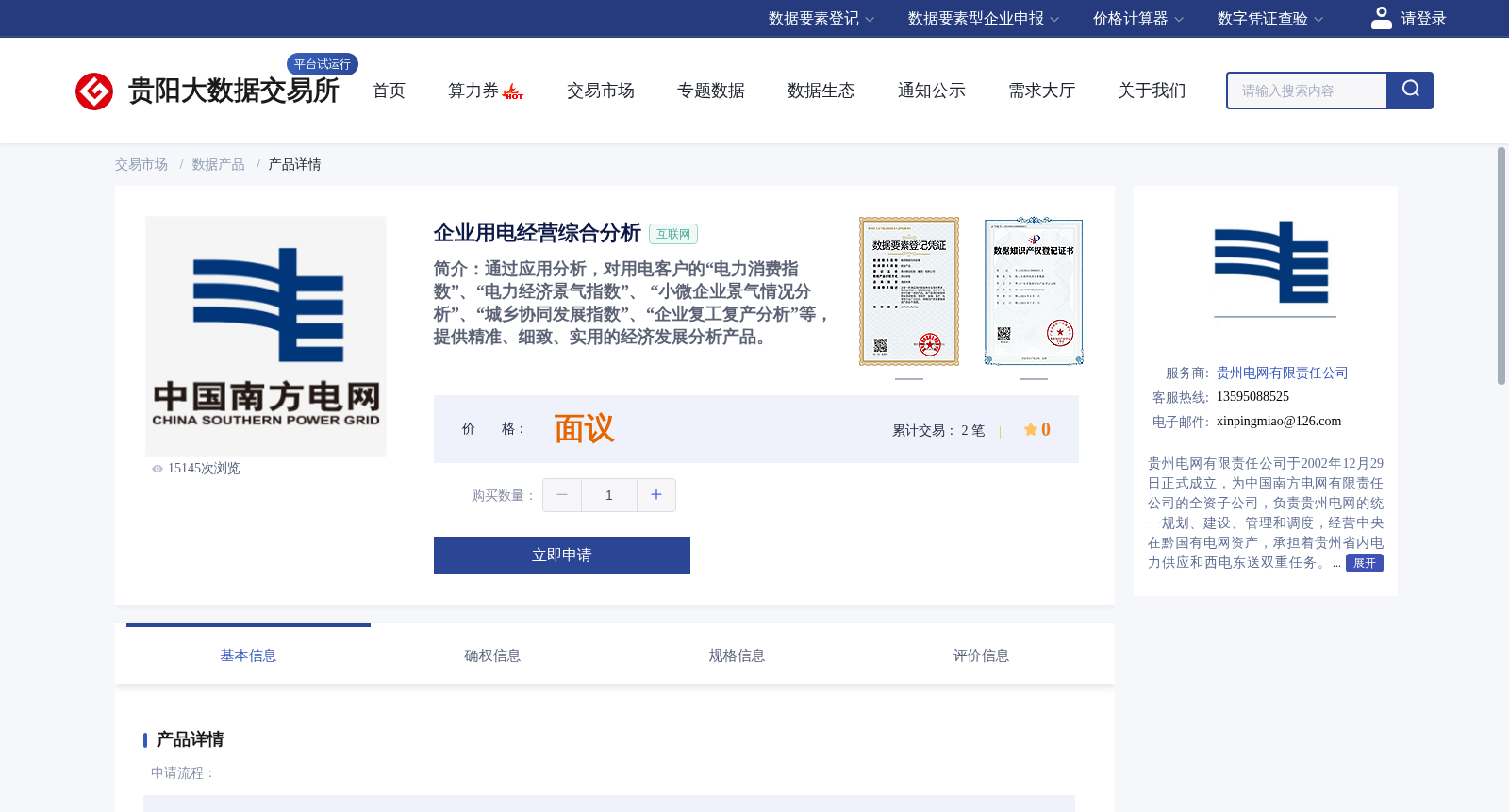
Task: Switch to the 评价信息 tab
Action: pyautogui.click(x=981, y=655)
